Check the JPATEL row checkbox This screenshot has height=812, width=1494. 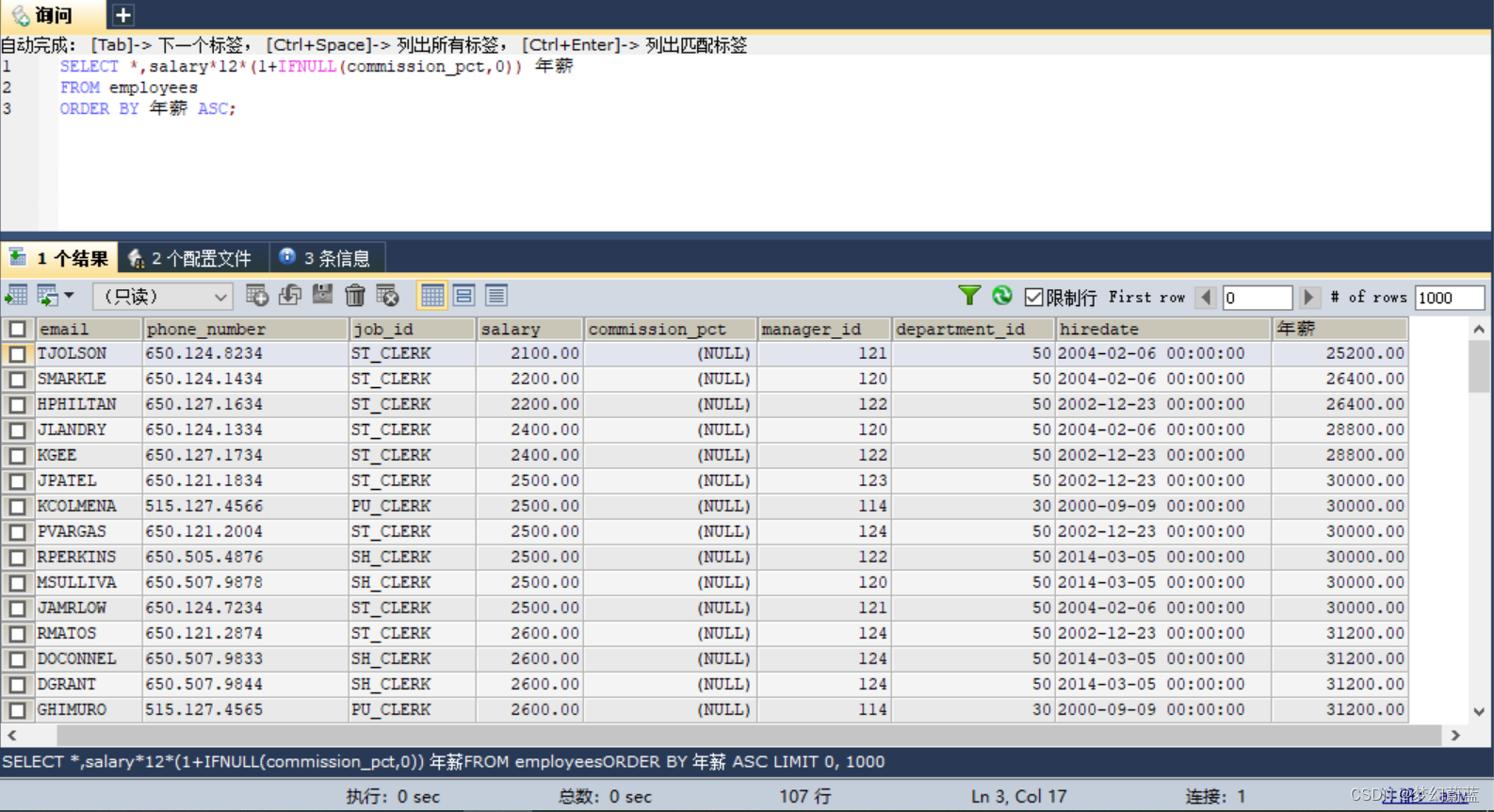[x=17, y=481]
